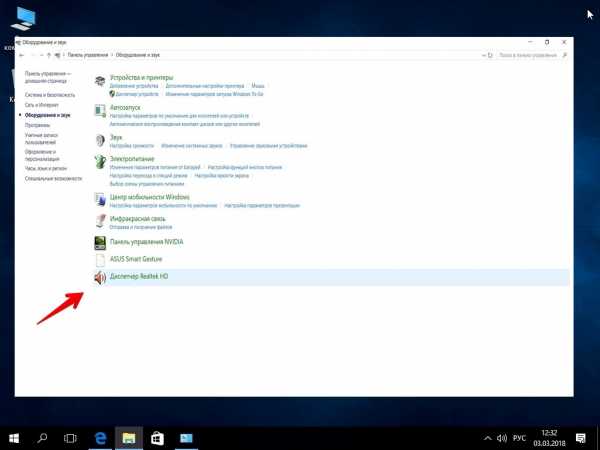Expand the address bar history dropdown
The image size is (600, 450).
coord(483,55)
